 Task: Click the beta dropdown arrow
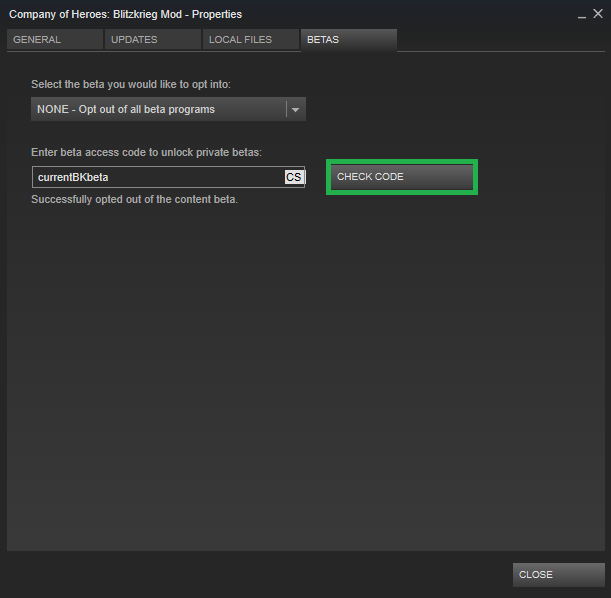tap(295, 109)
